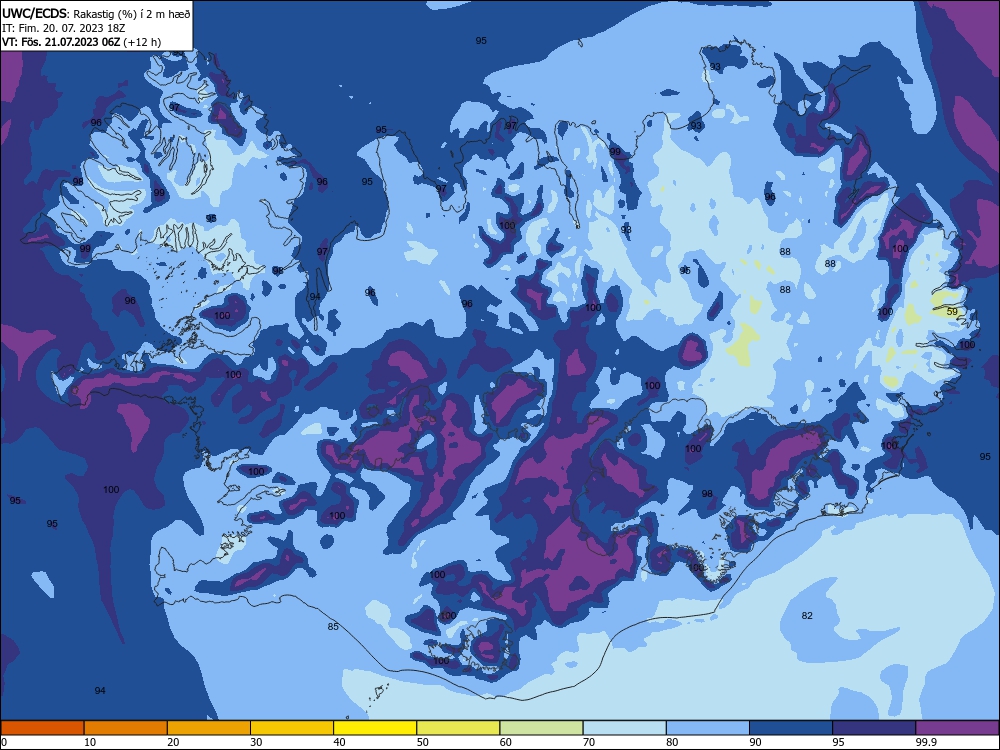Click the legend label '70'
Screen dimensions: 1000x750
[x=589, y=742]
